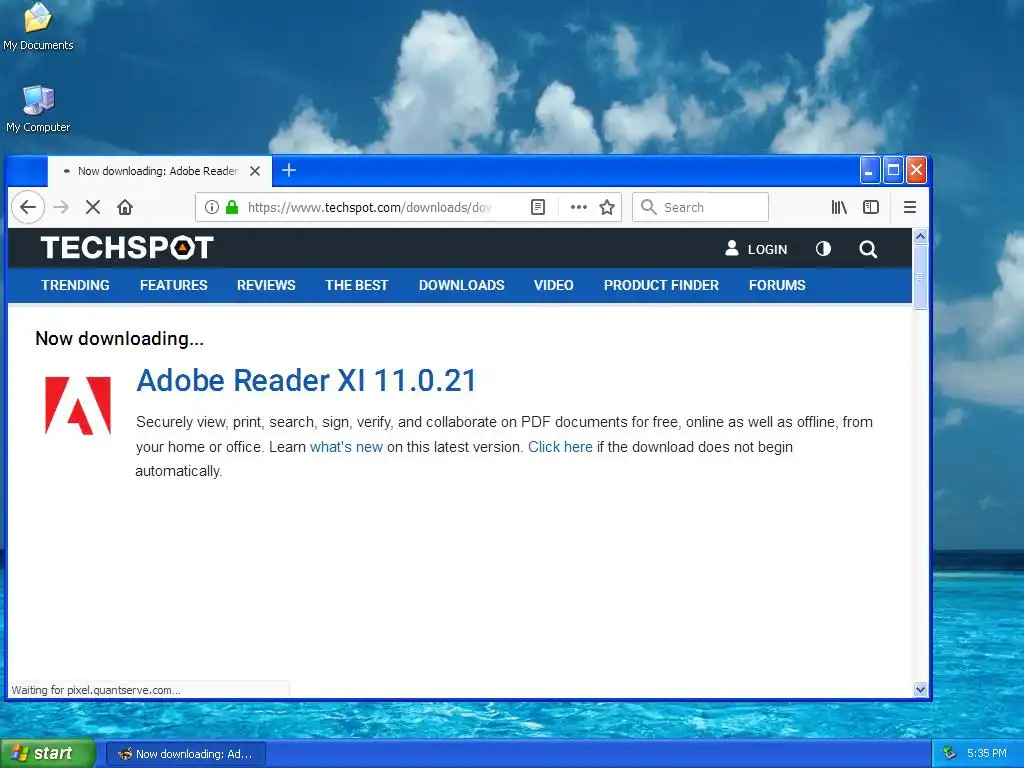Viewport: 1024px width, 768px height.
Task: Open a new tab with the plus button
Action: (289, 170)
